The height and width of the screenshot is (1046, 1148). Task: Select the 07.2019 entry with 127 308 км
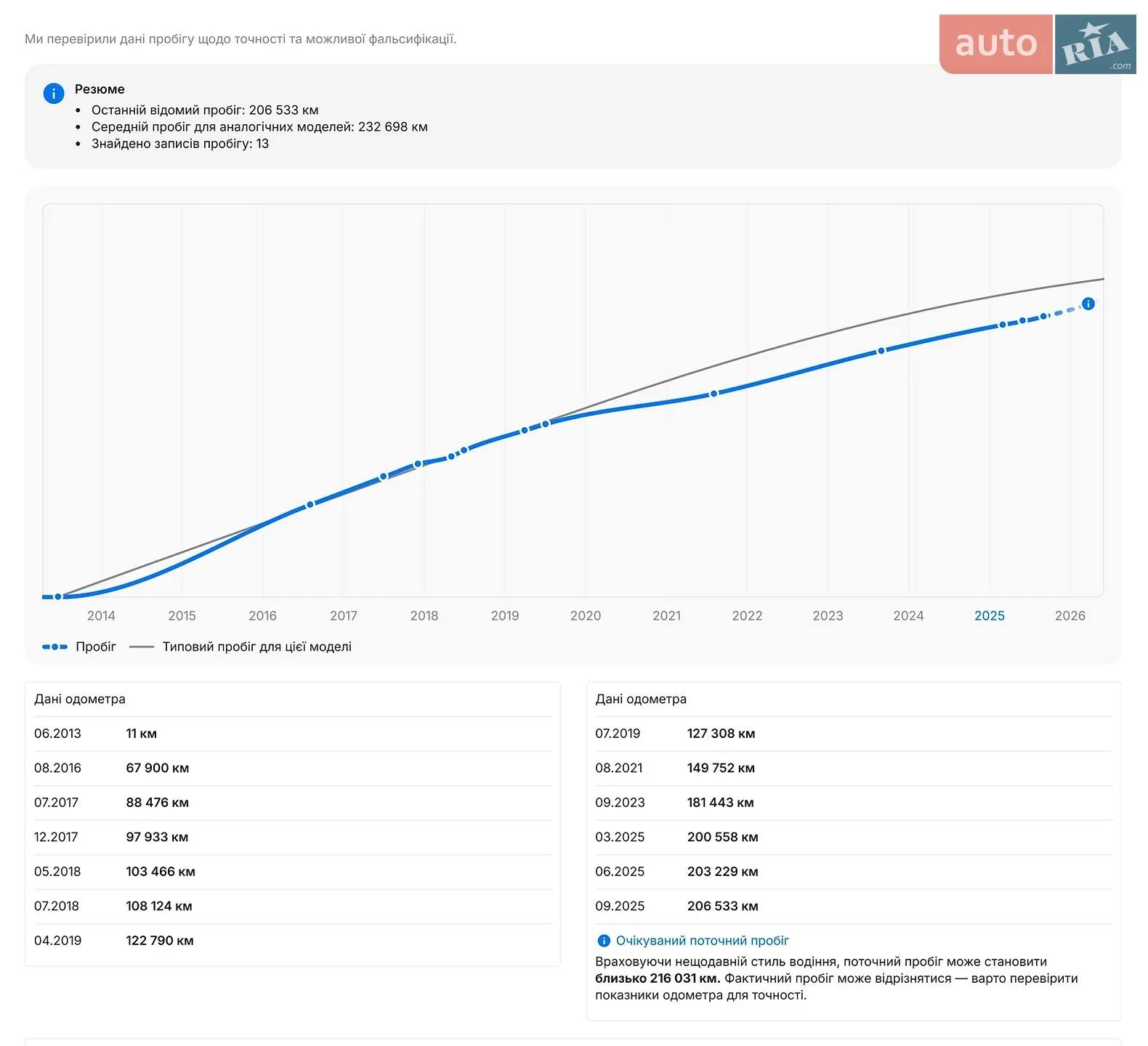click(854, 734)
